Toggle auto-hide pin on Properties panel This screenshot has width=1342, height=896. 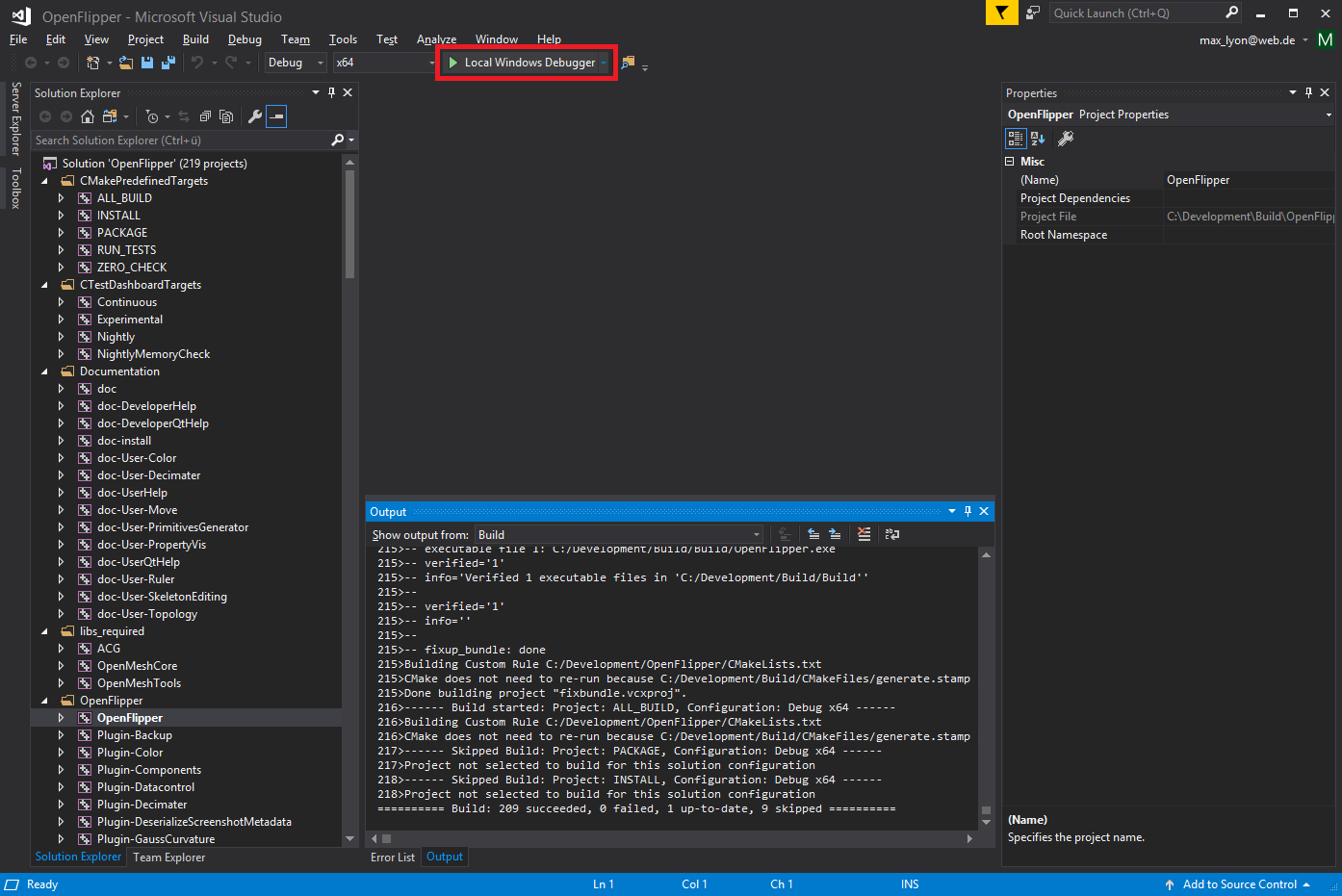click(1308, 92)
